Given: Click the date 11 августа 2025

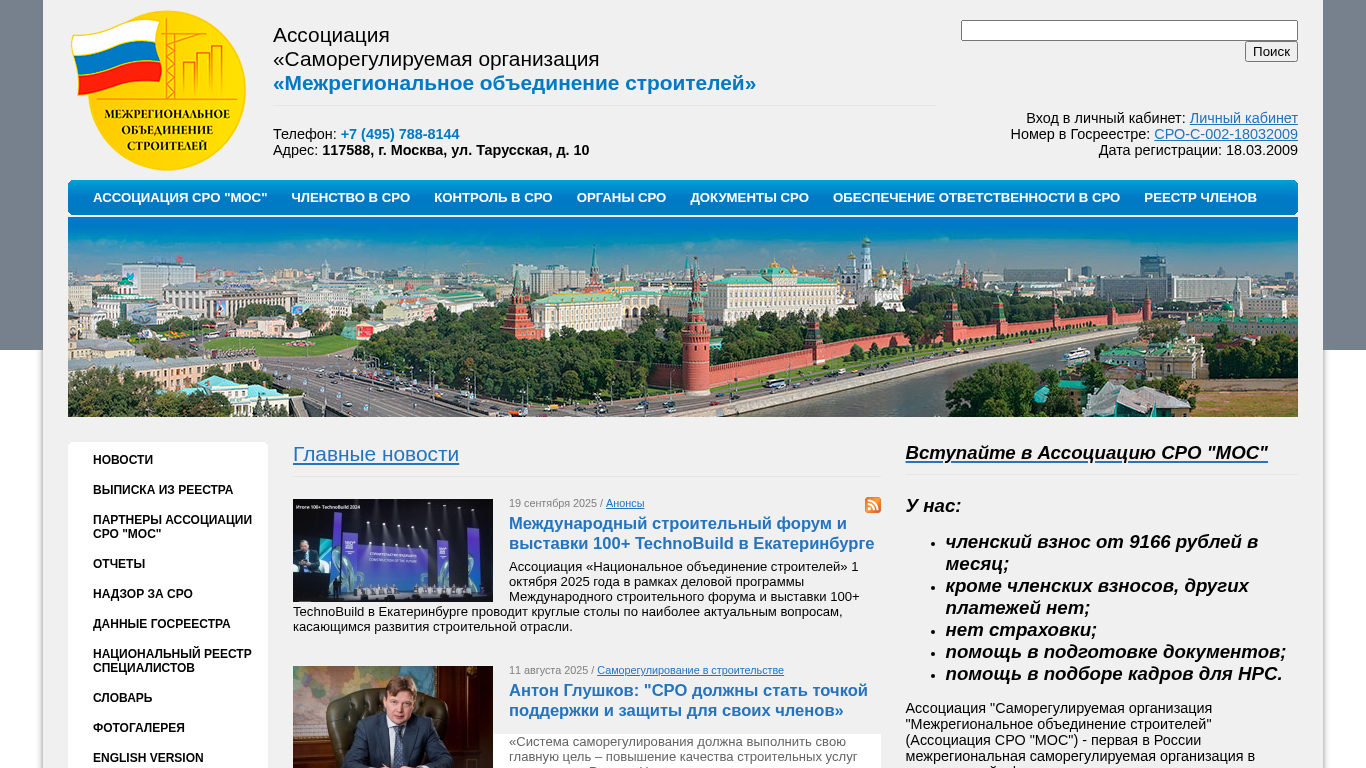Looking at the screenshot, I should click(549, 670).
